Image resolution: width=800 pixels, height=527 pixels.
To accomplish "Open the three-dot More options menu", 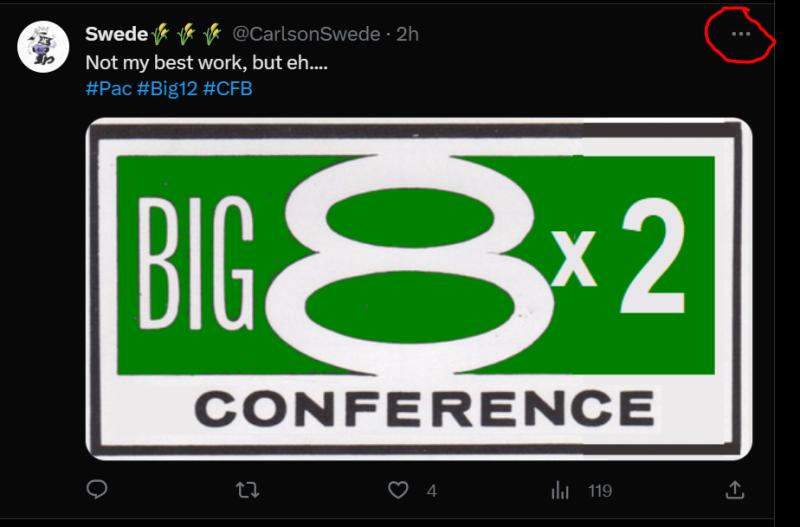I will click(x=740, y=34).
